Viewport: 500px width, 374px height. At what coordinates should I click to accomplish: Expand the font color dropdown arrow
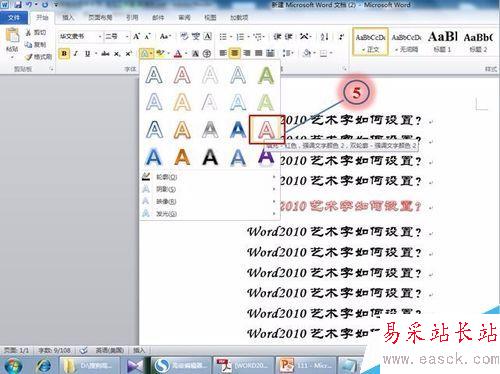[x=186, y=53]
